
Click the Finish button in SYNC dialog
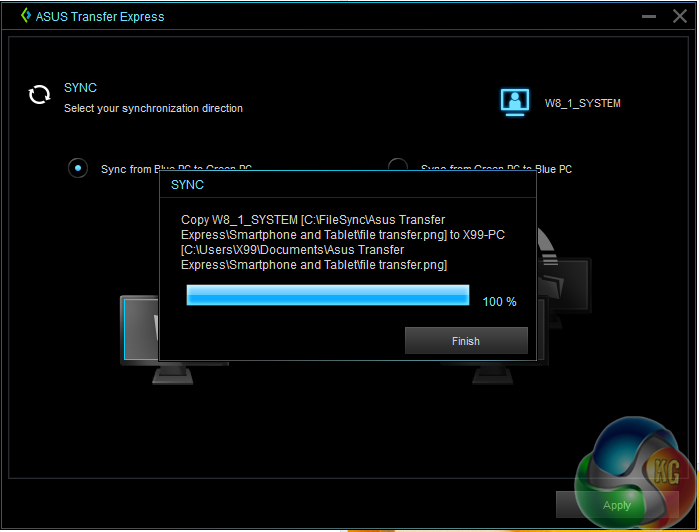(x=466, y=341)
